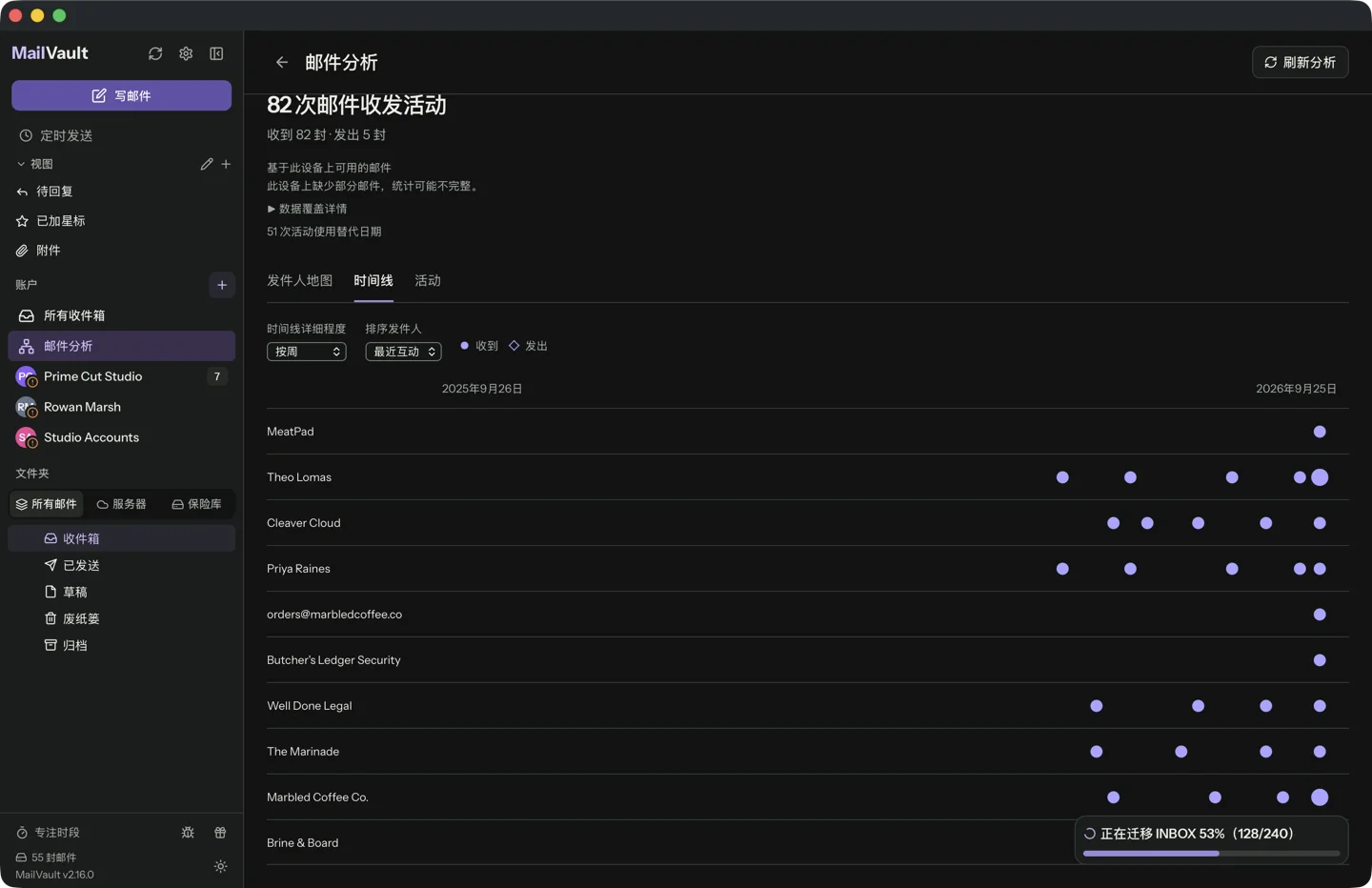1372x888 pixels.
Task: Click the large Marbled Coffee Co. dot
Action: tap(1320, 797)
